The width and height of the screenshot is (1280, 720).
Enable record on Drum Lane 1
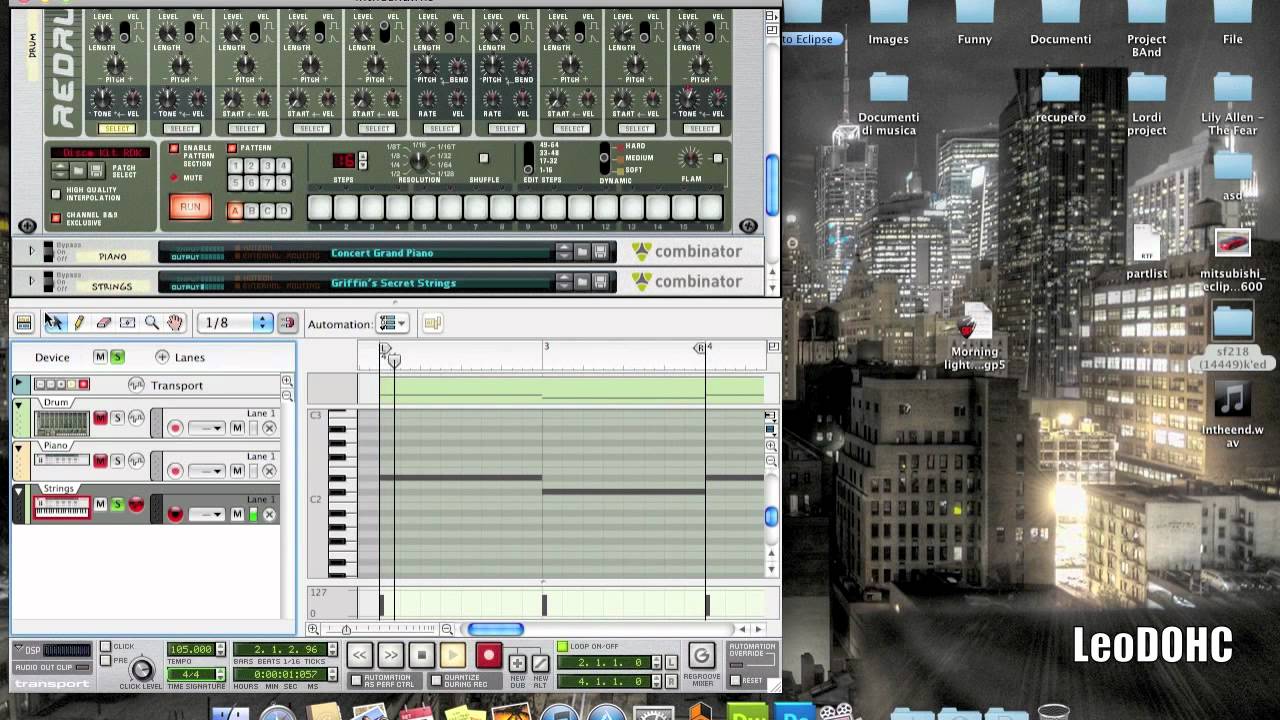(175, 428)
